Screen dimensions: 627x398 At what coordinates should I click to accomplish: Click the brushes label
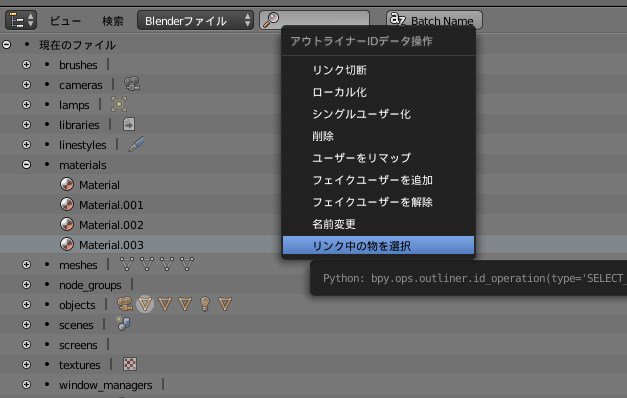pyautogui.click(x=78, y=65)
